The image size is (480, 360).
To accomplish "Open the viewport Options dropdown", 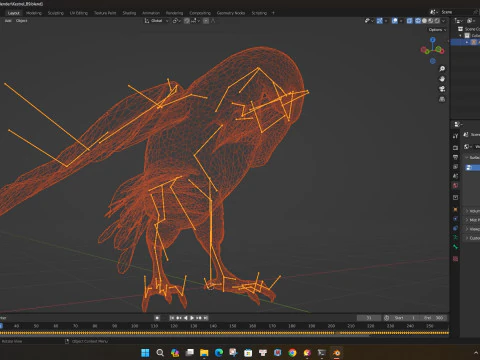I will pos(437,30).
